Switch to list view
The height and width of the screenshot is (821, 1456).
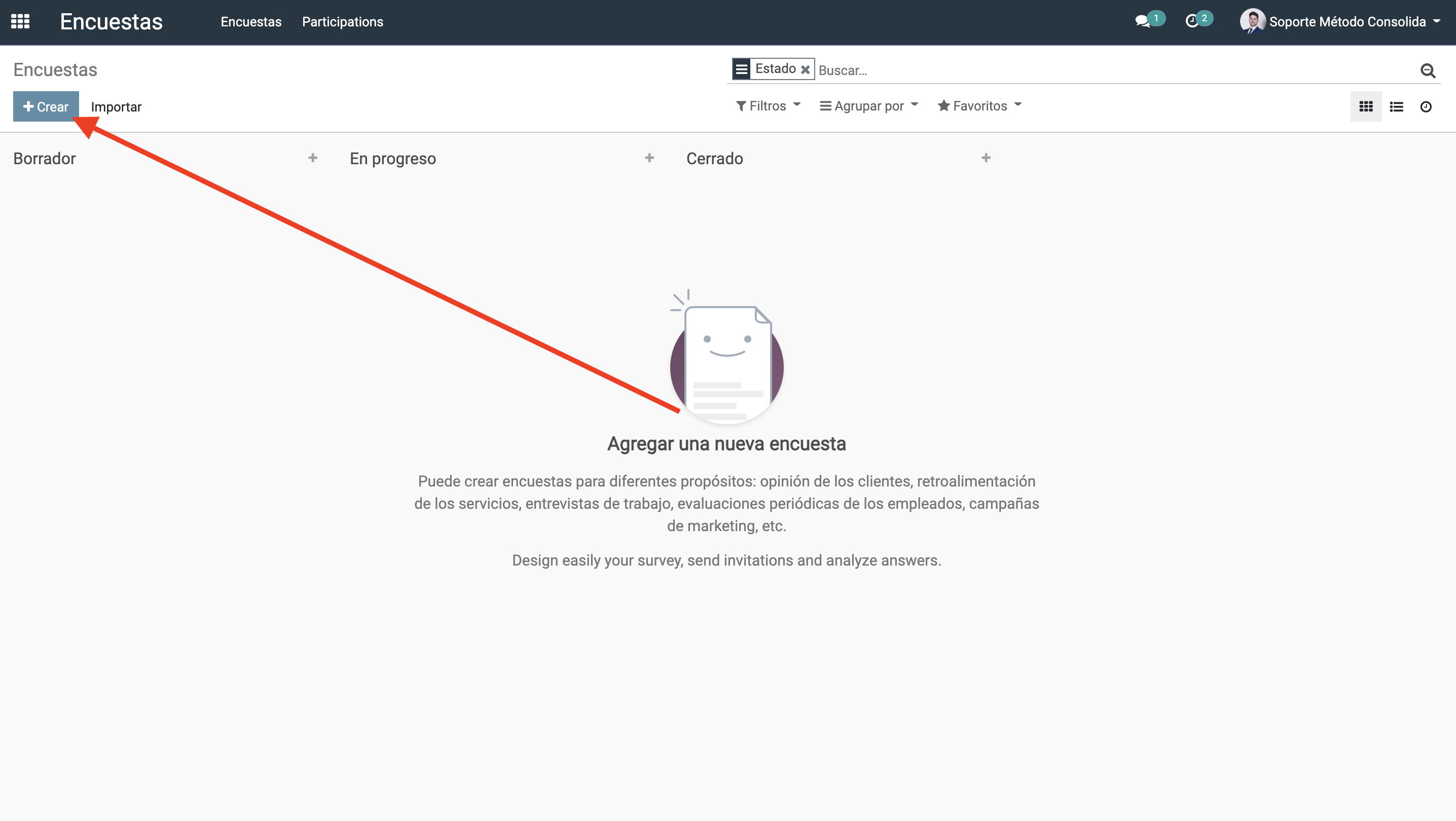click(1396, 106)
